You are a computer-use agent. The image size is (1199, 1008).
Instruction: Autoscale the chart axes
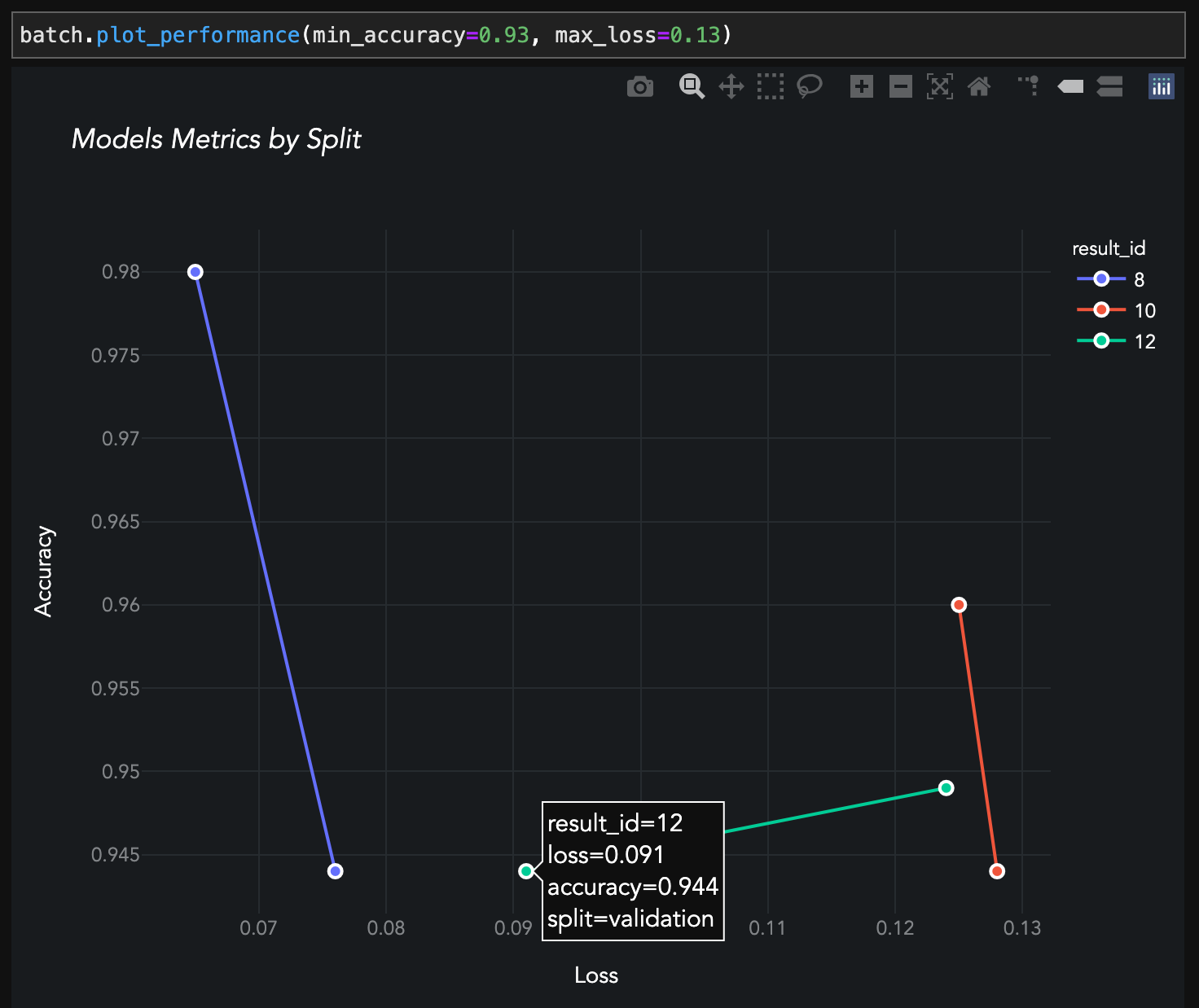click(939, 86)
